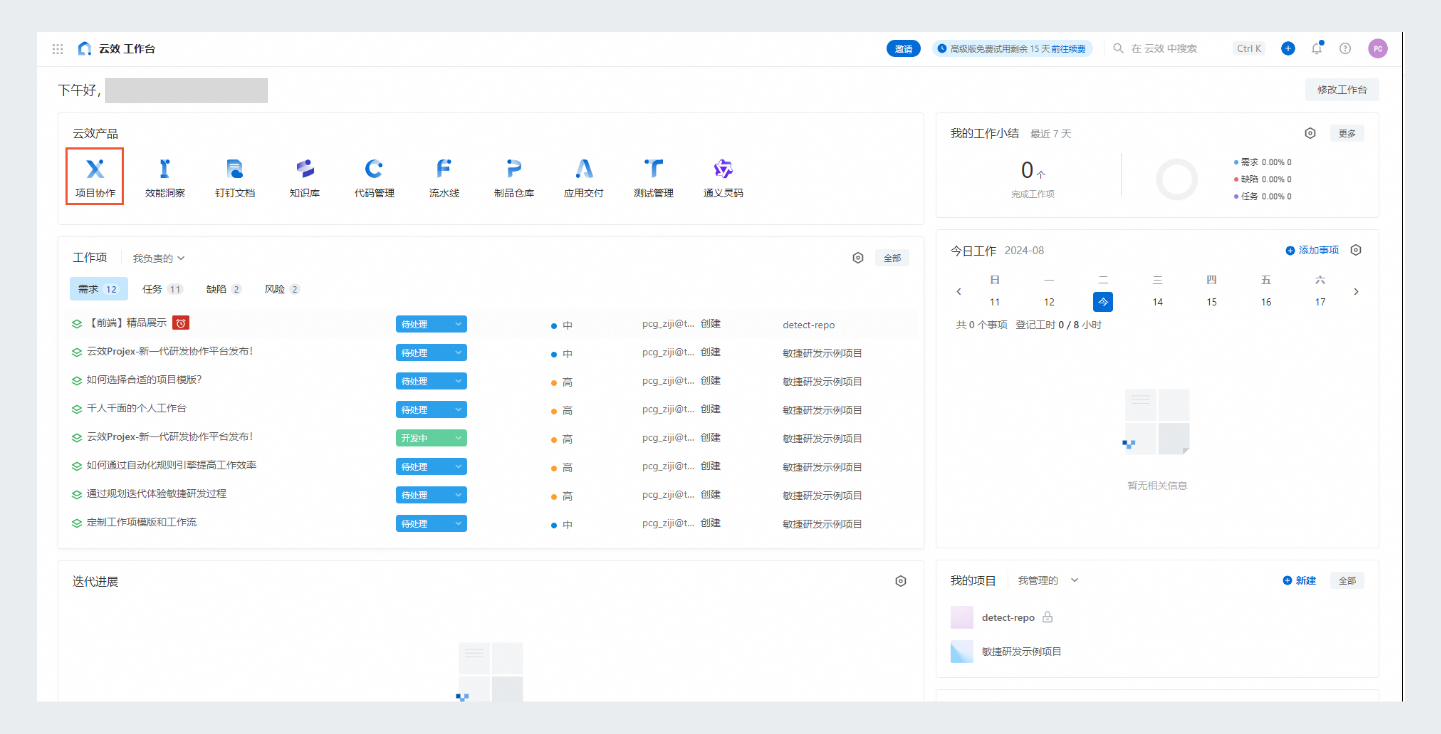Click the detect-repo project cell in first row

coord(808,325)
